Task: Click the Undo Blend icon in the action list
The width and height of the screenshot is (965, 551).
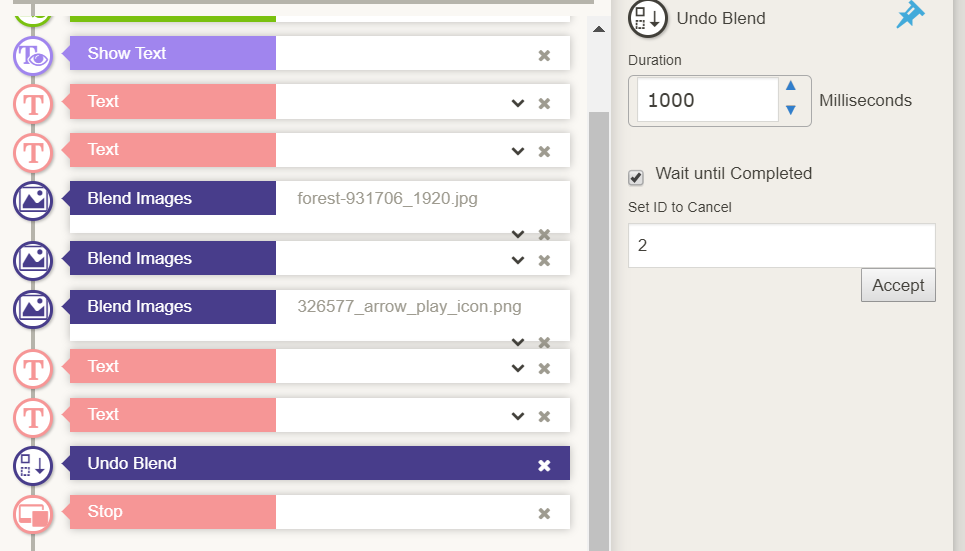Action: [33, 465]
